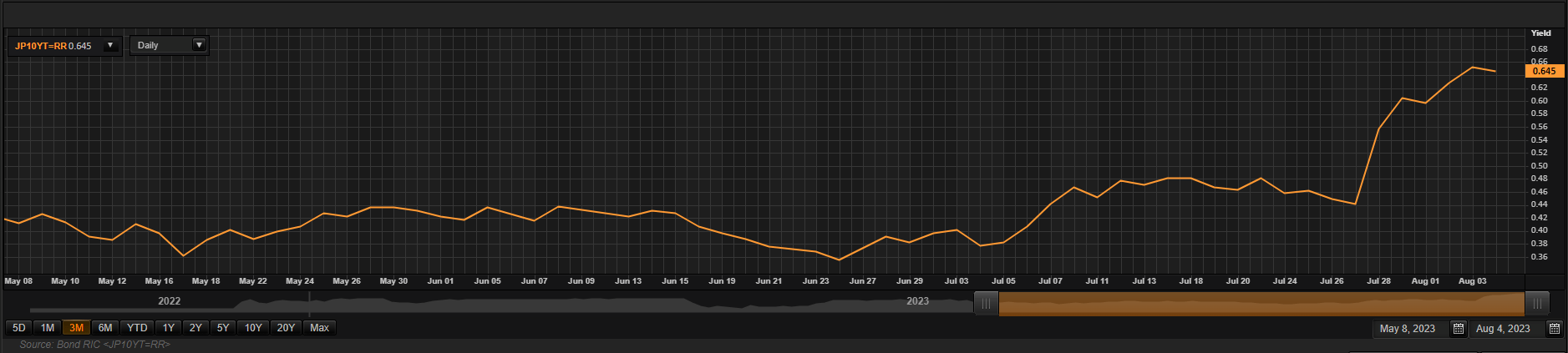Select the 5D time range

coord(19,328)
